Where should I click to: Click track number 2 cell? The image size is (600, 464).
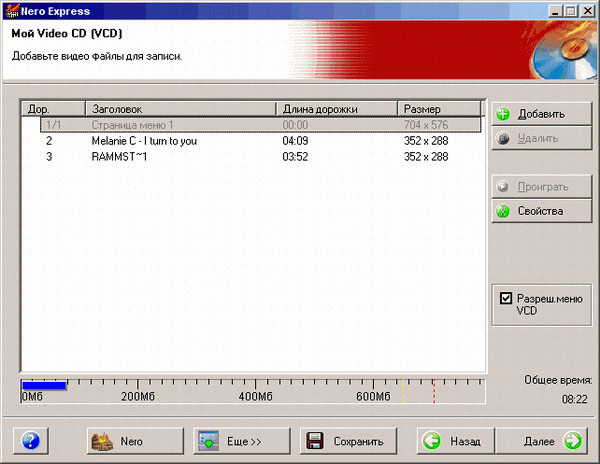click(49, 141)
